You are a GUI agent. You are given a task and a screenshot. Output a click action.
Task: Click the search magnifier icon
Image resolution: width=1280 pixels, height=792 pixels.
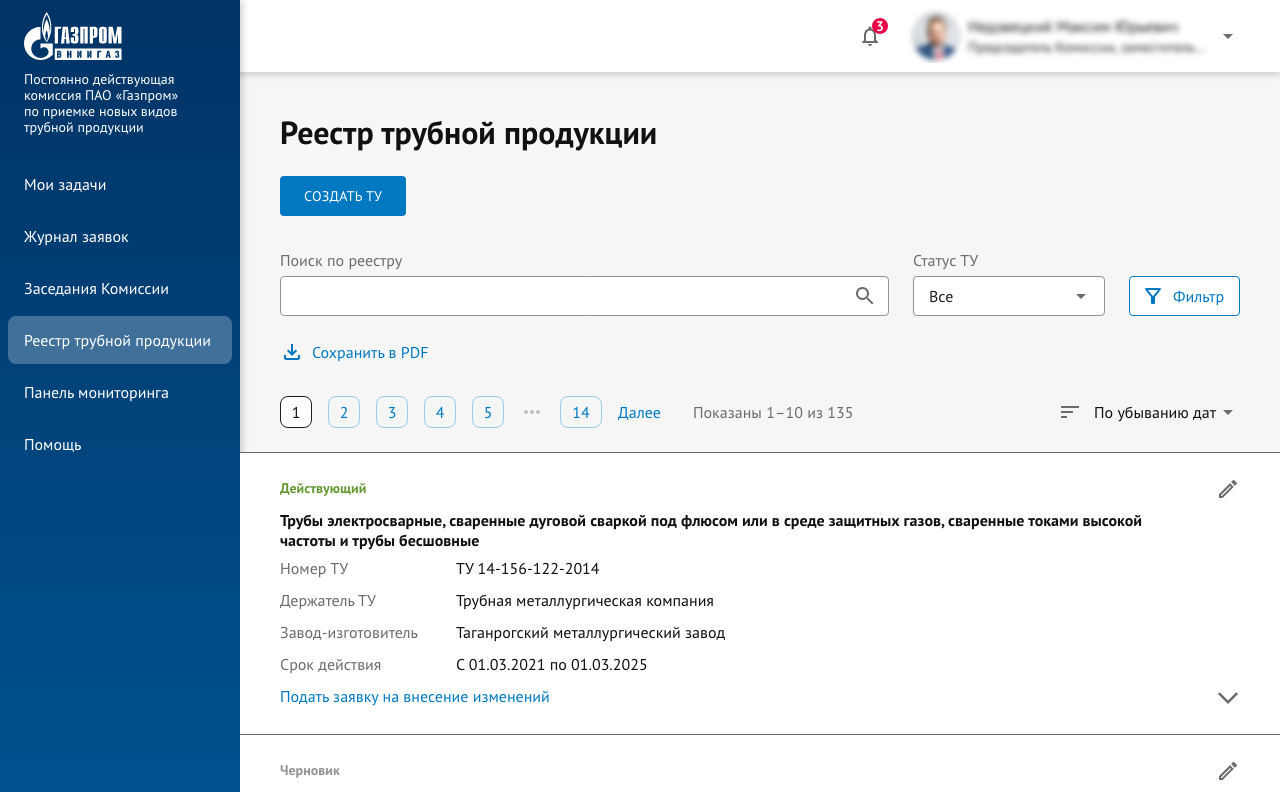(865, 296)
